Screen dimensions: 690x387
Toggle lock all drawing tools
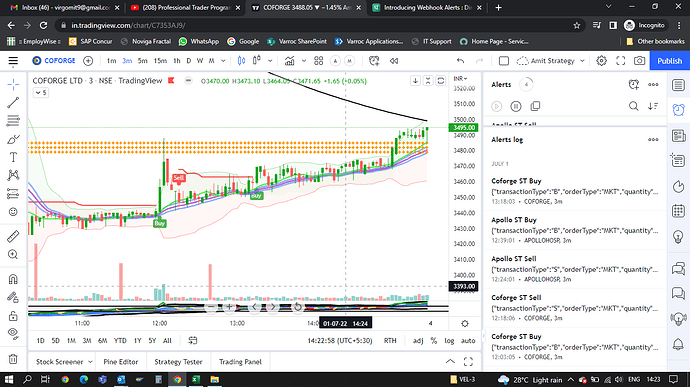coord(13,316)
